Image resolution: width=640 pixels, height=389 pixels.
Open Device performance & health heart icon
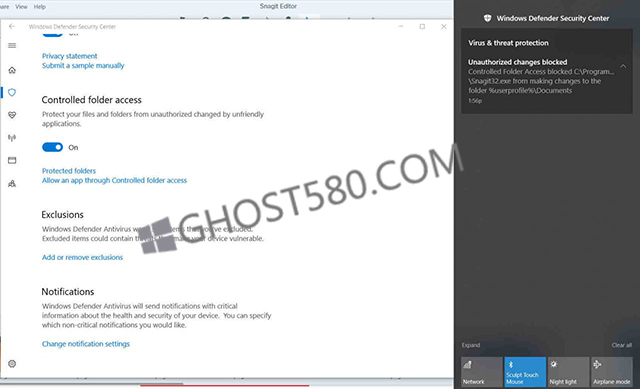12,115
